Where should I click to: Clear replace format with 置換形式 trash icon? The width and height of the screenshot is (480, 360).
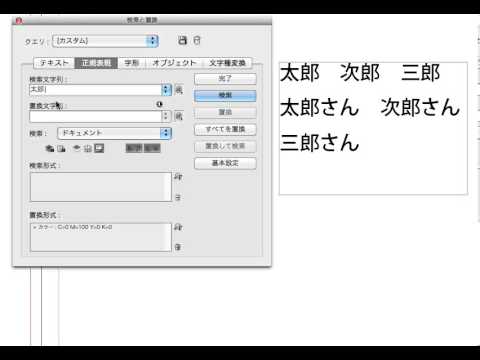point(178,247)
